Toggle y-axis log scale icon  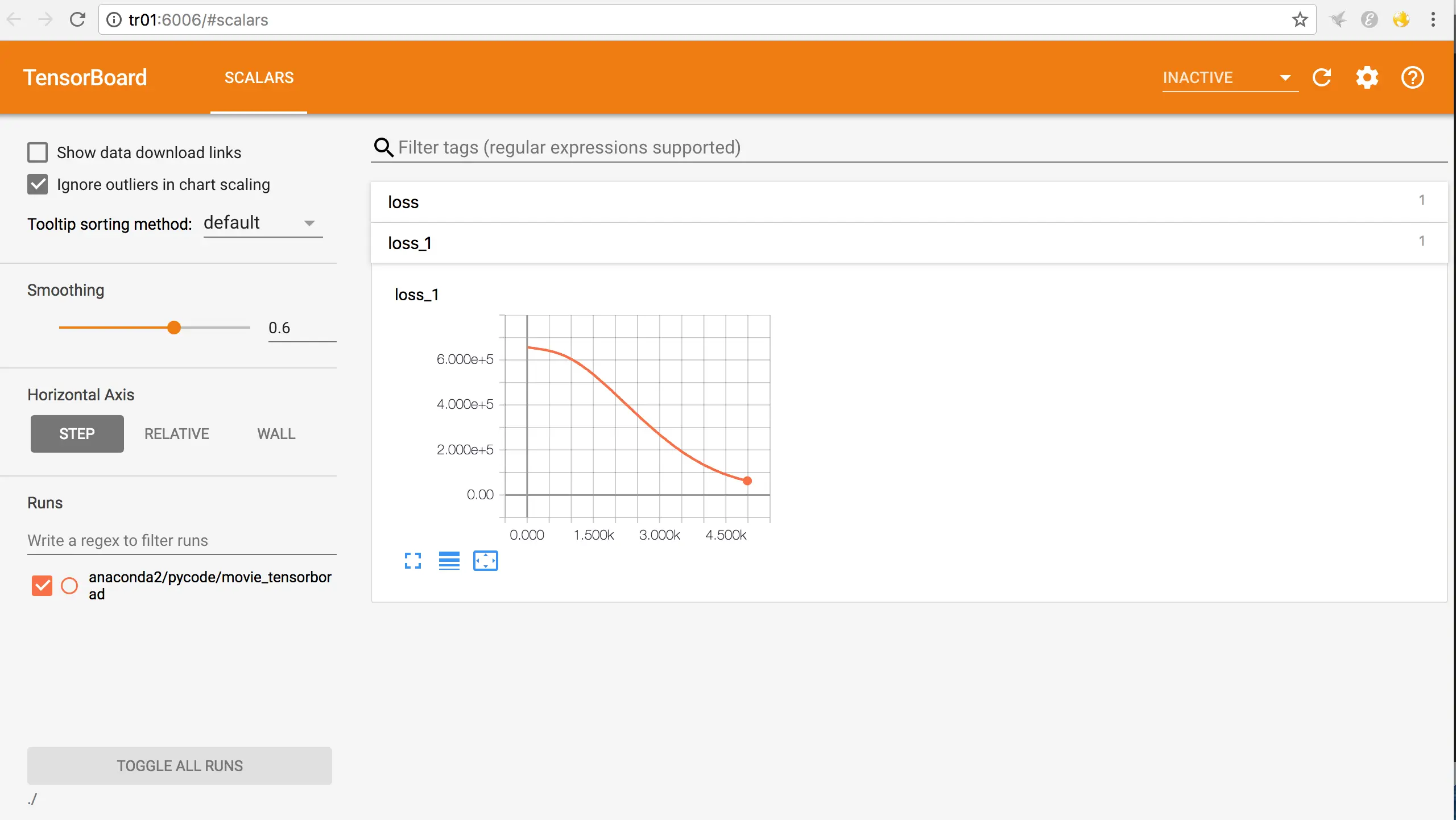click(449, 561)
